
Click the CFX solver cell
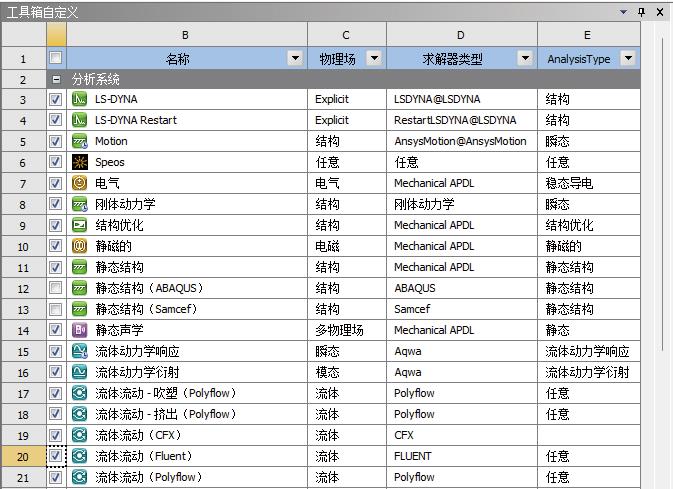[462, 435]
